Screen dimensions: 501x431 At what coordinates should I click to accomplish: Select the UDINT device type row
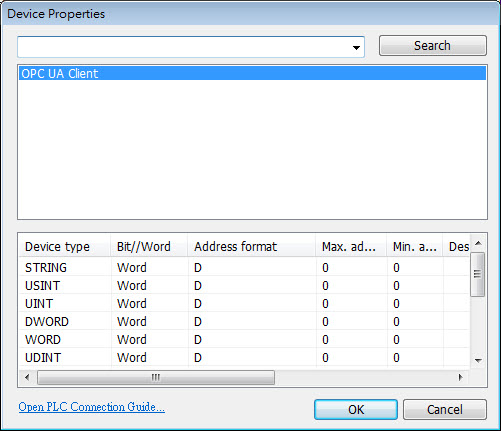click(x=244, y=357)
